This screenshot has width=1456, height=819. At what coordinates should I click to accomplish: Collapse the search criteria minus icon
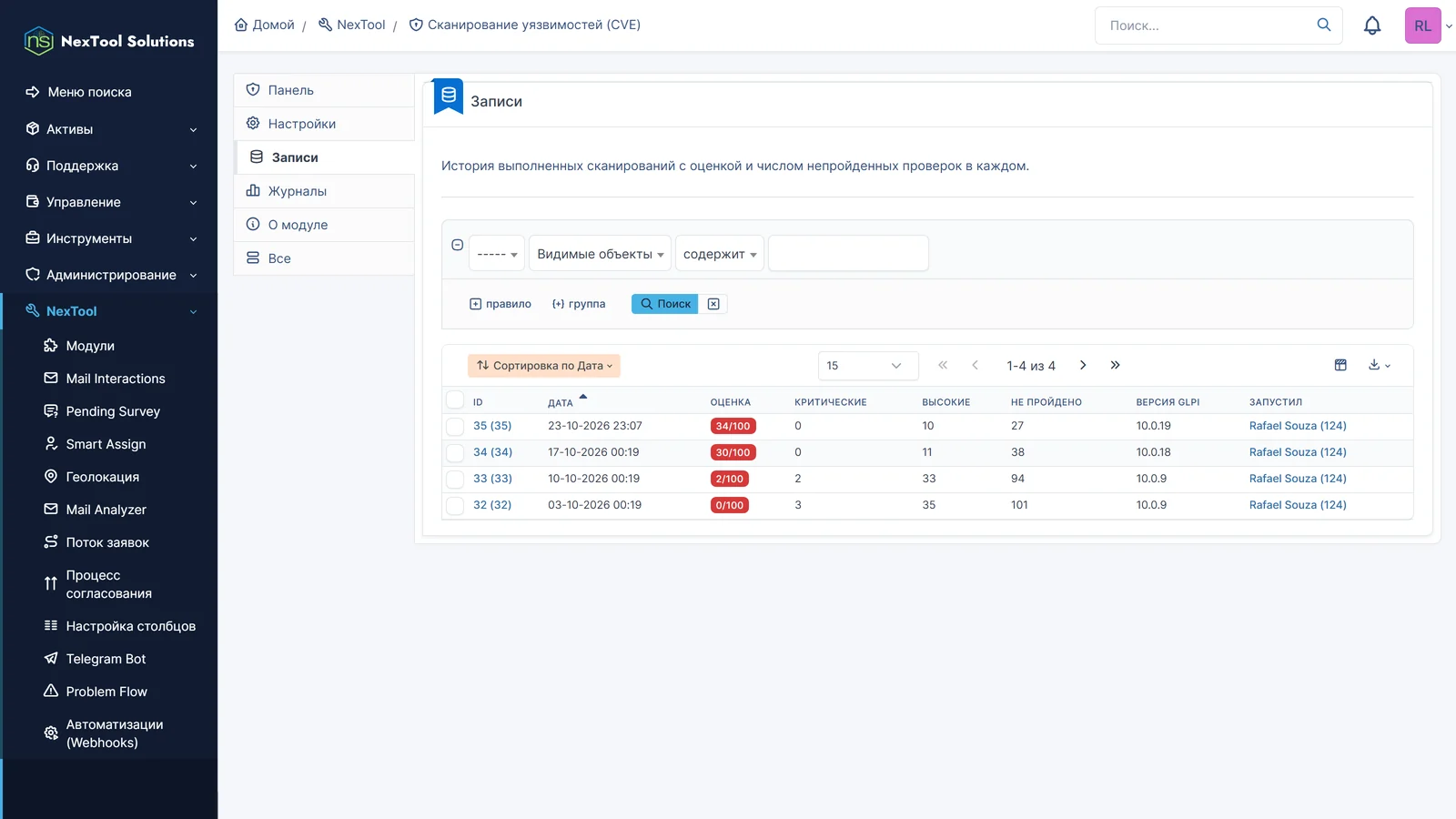[458, 245]
